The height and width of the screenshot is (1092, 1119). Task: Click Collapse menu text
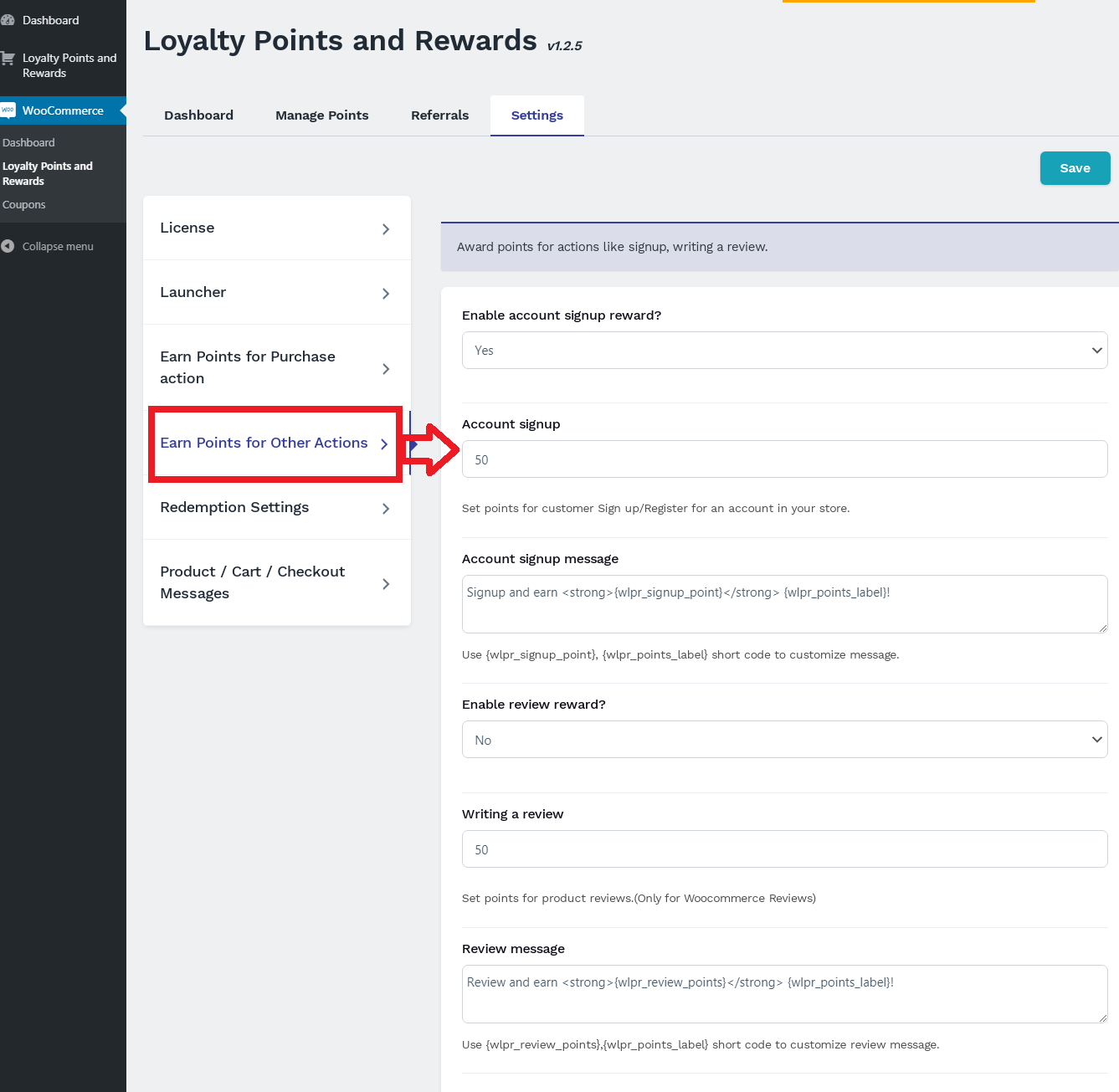point(58,246)
